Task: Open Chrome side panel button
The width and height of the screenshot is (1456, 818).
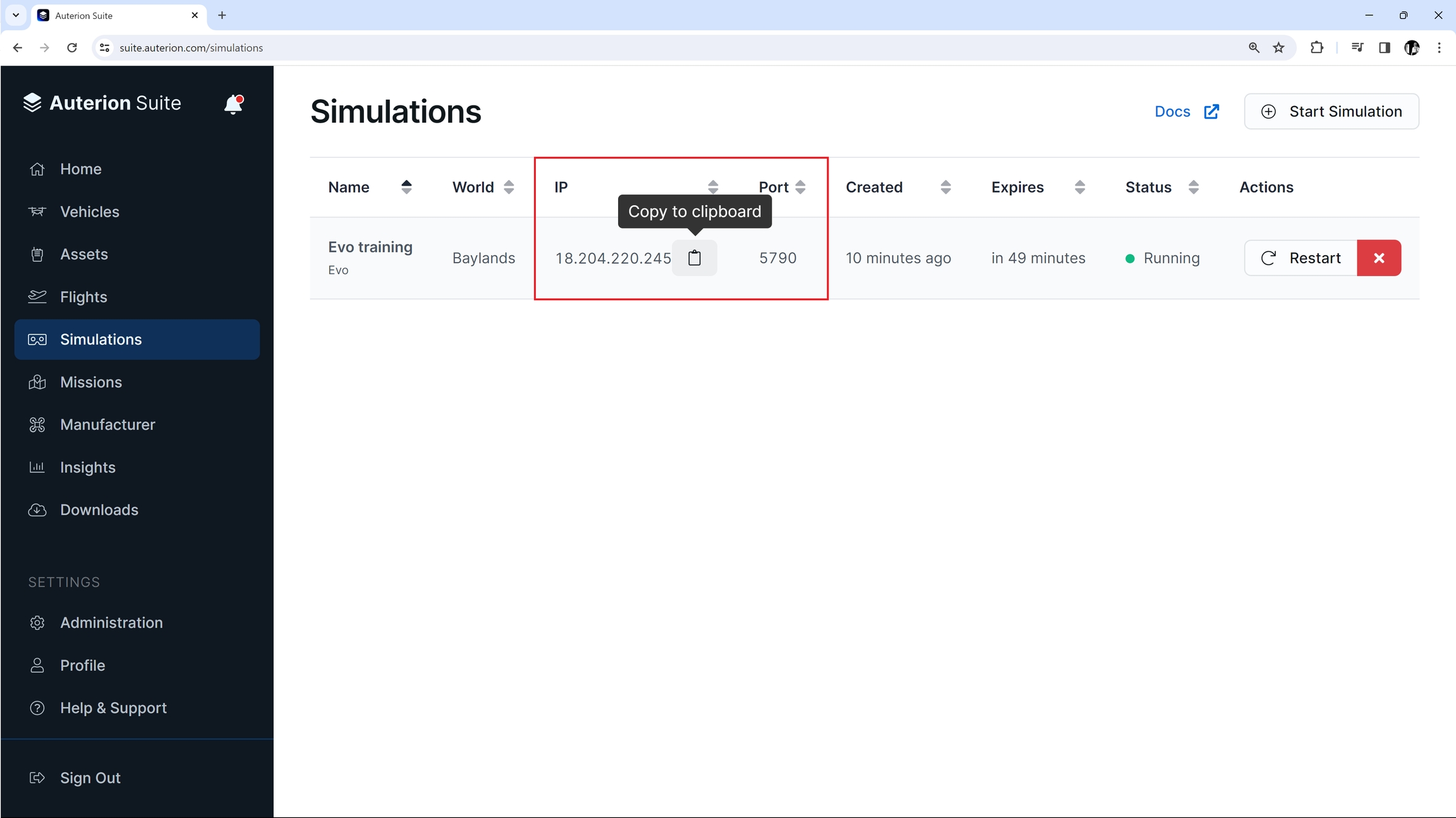Action: click(1384, 48)
